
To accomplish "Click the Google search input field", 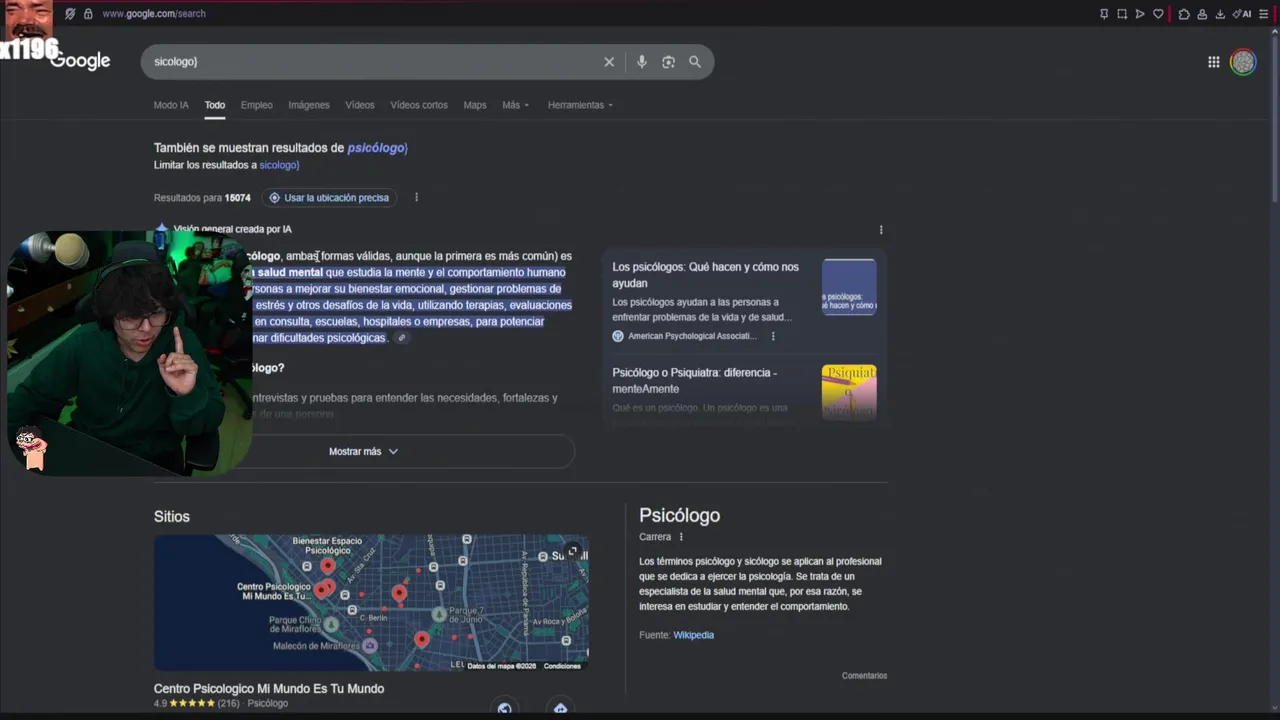I will click(x=375, y=62).
